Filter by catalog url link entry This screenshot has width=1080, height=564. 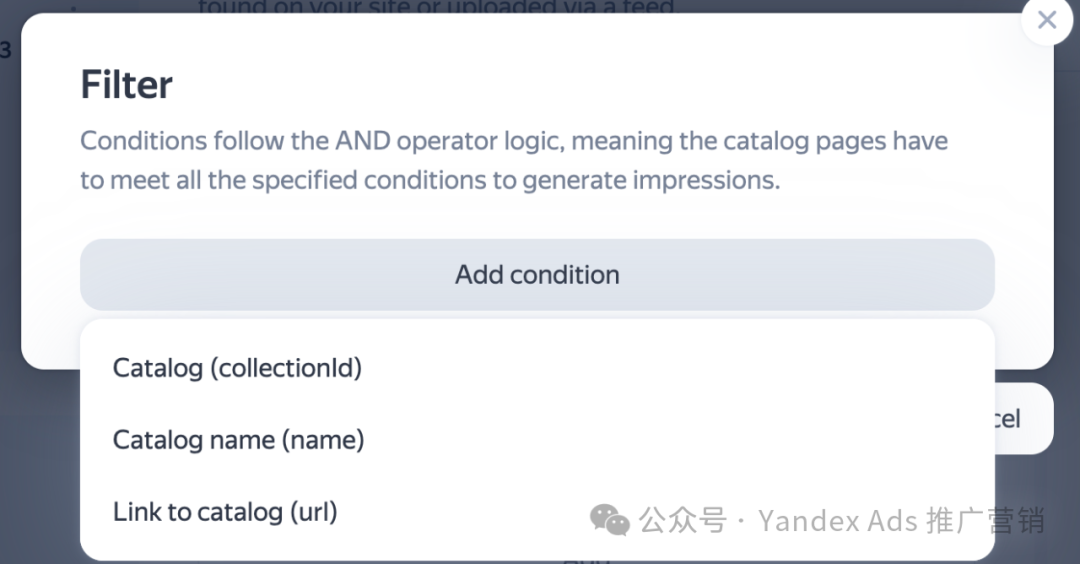pyautogui.click(x=225, y=512)
